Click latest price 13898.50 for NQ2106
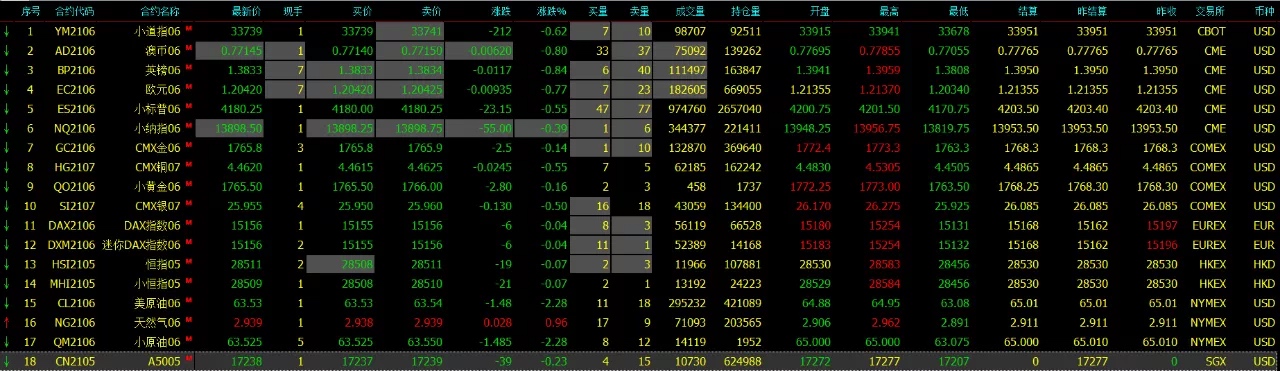Image resolution: width=1280 pixels, height=371 pixels. coord(240,128)
